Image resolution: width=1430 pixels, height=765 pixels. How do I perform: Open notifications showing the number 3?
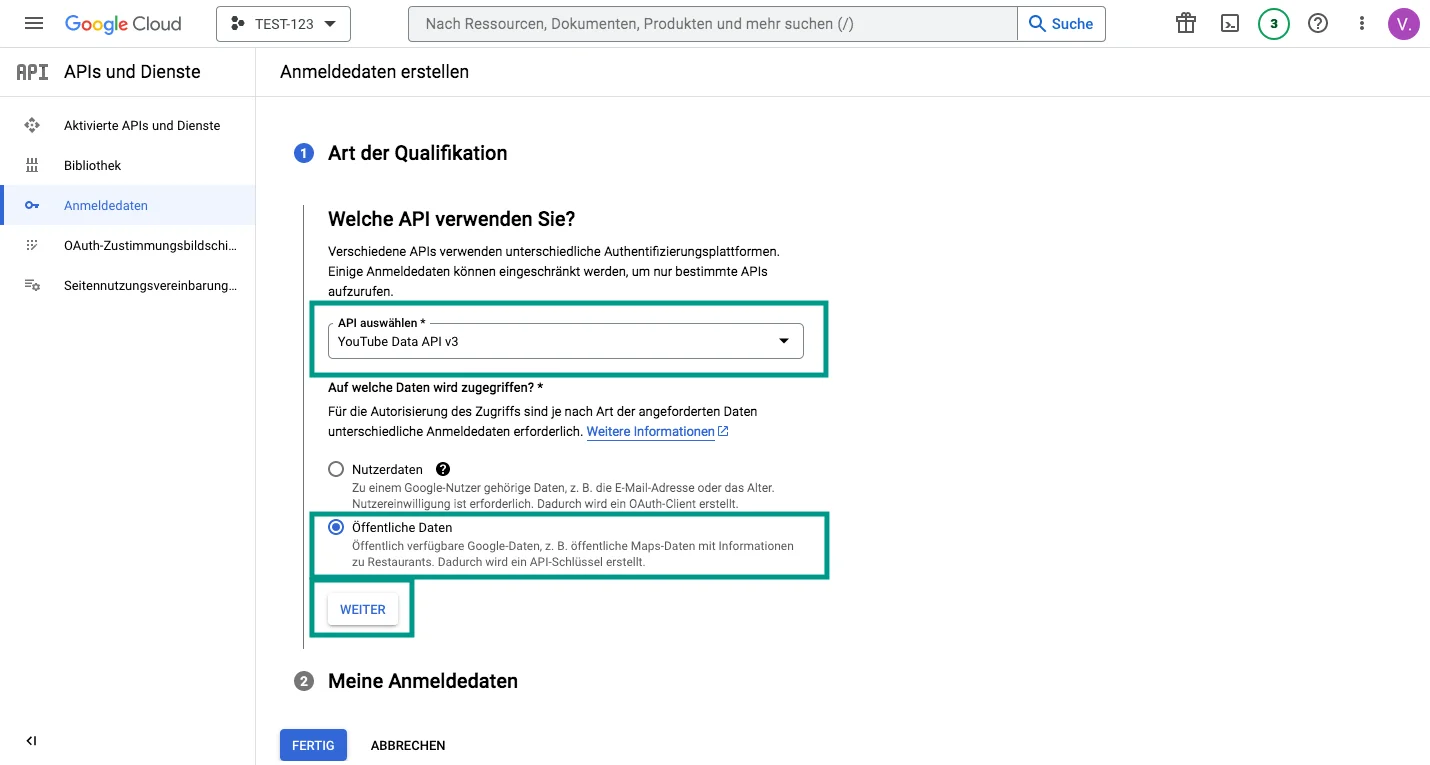[x=1273, y=22]
